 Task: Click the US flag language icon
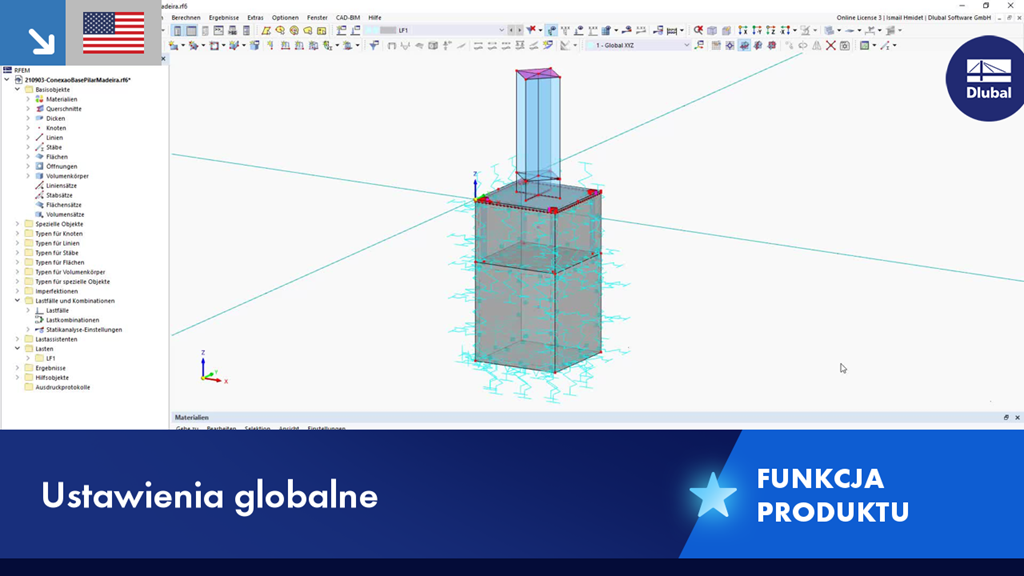click(114, 33)
